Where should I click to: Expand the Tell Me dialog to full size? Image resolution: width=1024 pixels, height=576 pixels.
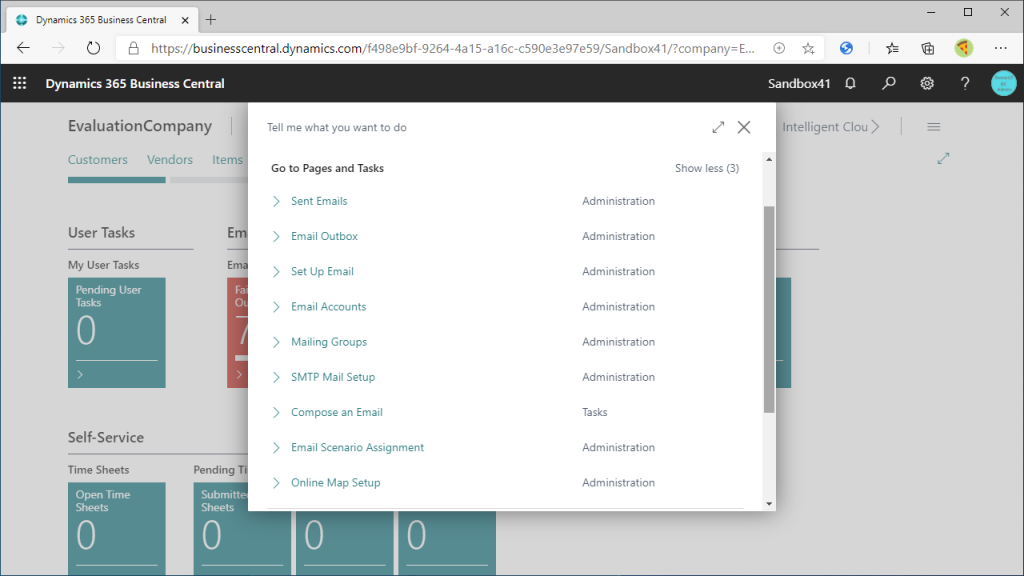click(718, 127)
